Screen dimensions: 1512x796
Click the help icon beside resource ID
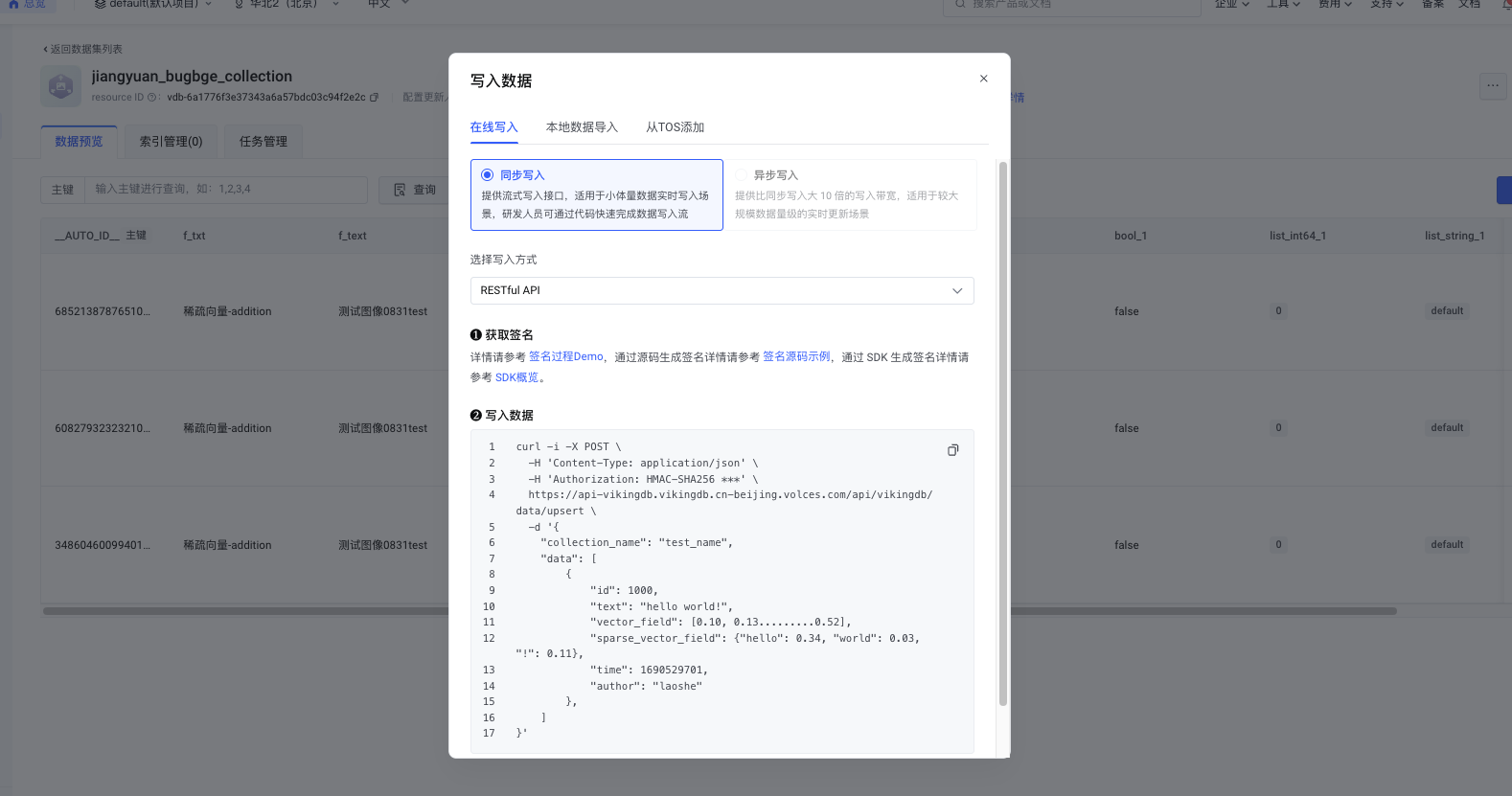coord(153,97)
